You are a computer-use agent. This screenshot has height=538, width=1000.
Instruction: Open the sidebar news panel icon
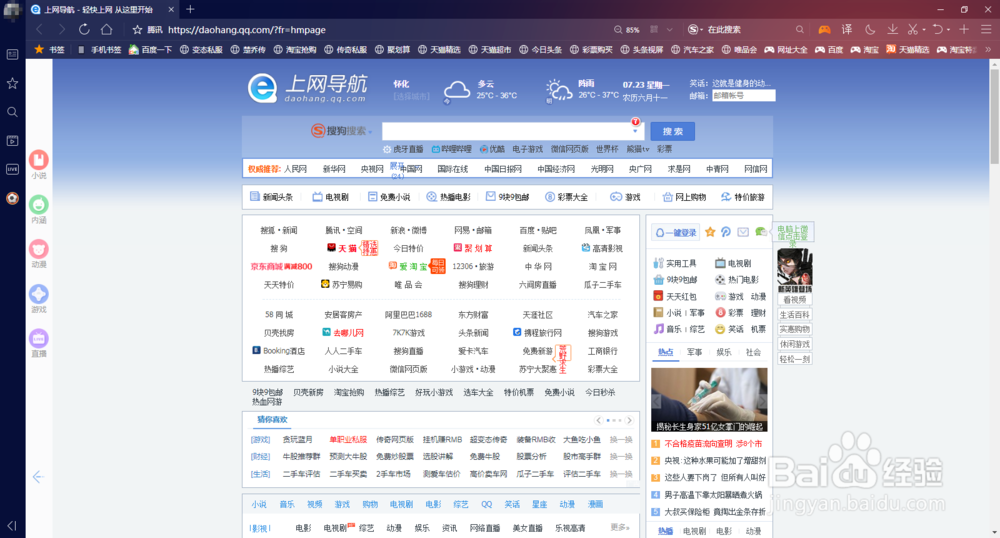click(x=12, y=55)
